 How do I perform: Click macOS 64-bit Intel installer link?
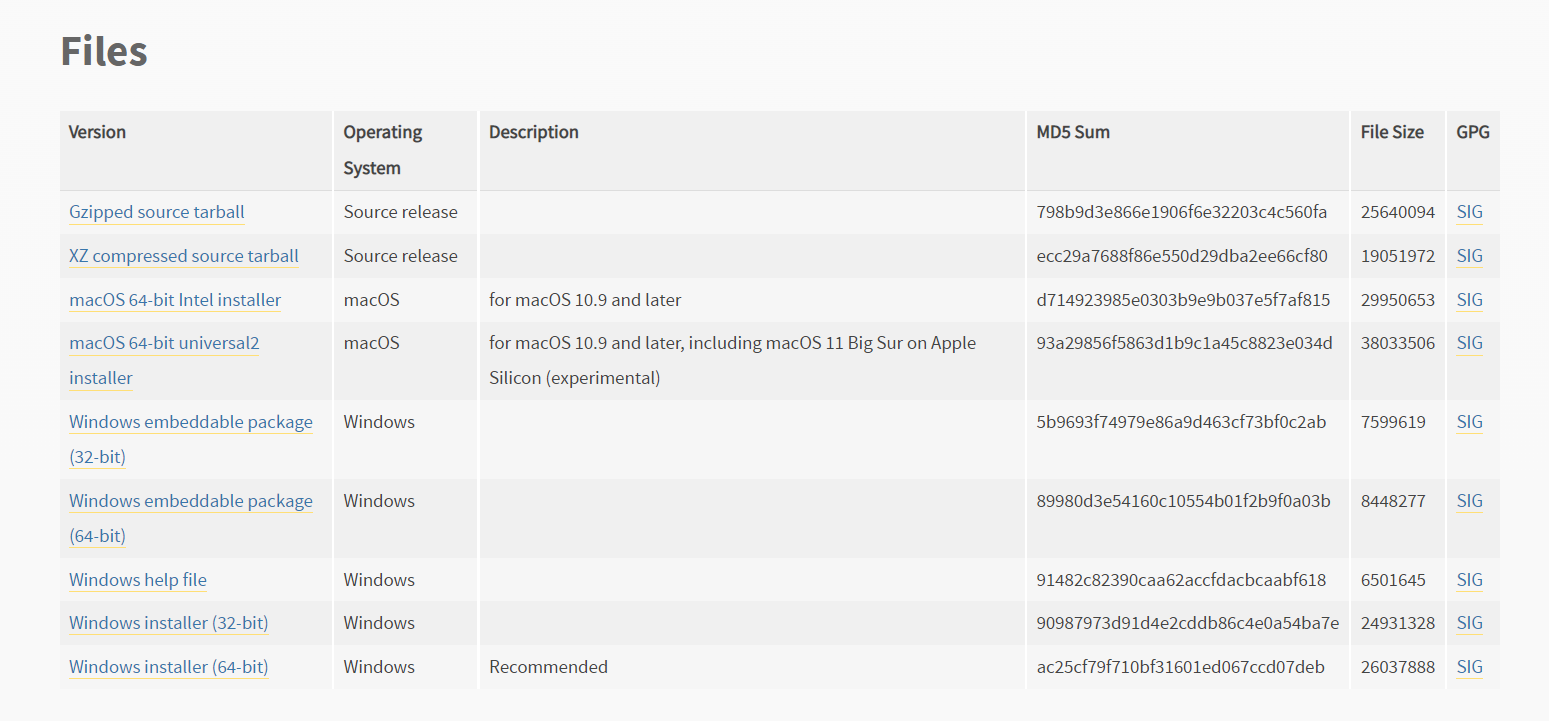point(175,300)
